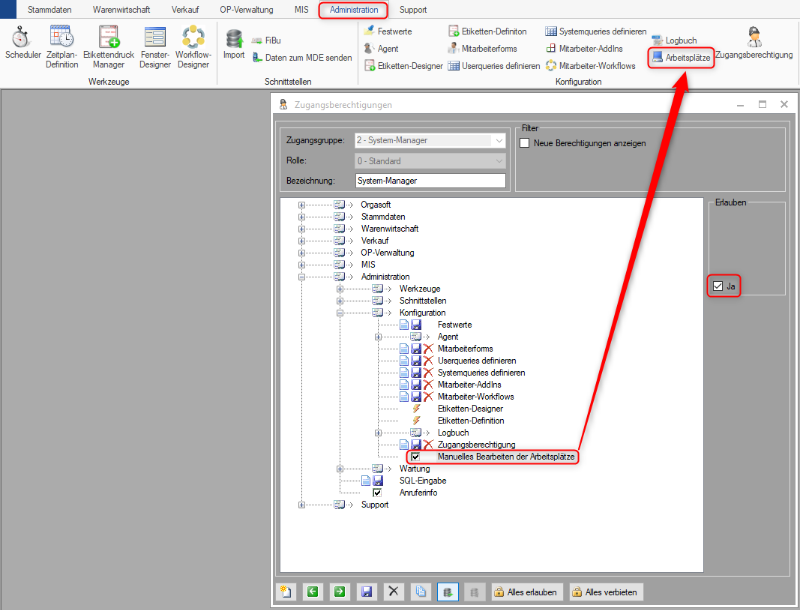Open the Support ribbon tab
Viewport: 800px width, 610px height.
412,9
